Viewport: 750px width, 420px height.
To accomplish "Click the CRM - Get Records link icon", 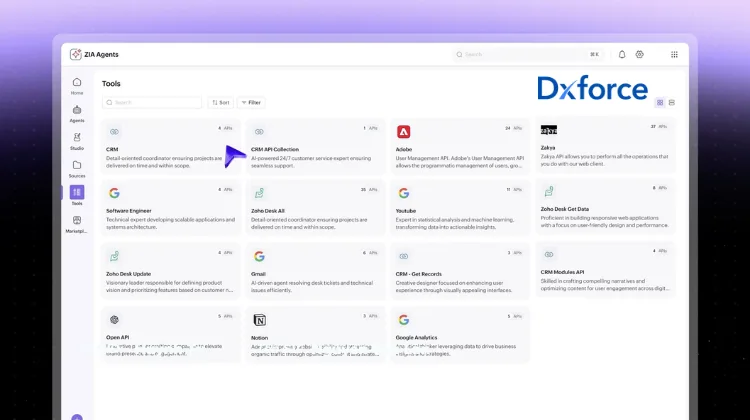I will coord(404,256).
